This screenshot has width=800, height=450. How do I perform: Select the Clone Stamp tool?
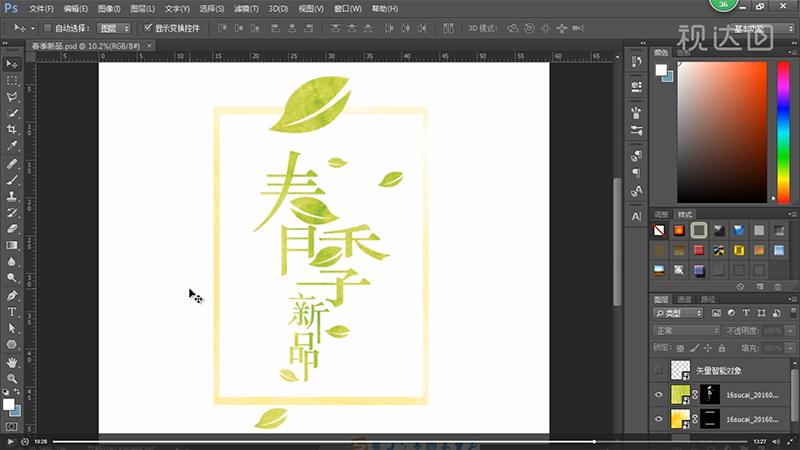[12, 196]
